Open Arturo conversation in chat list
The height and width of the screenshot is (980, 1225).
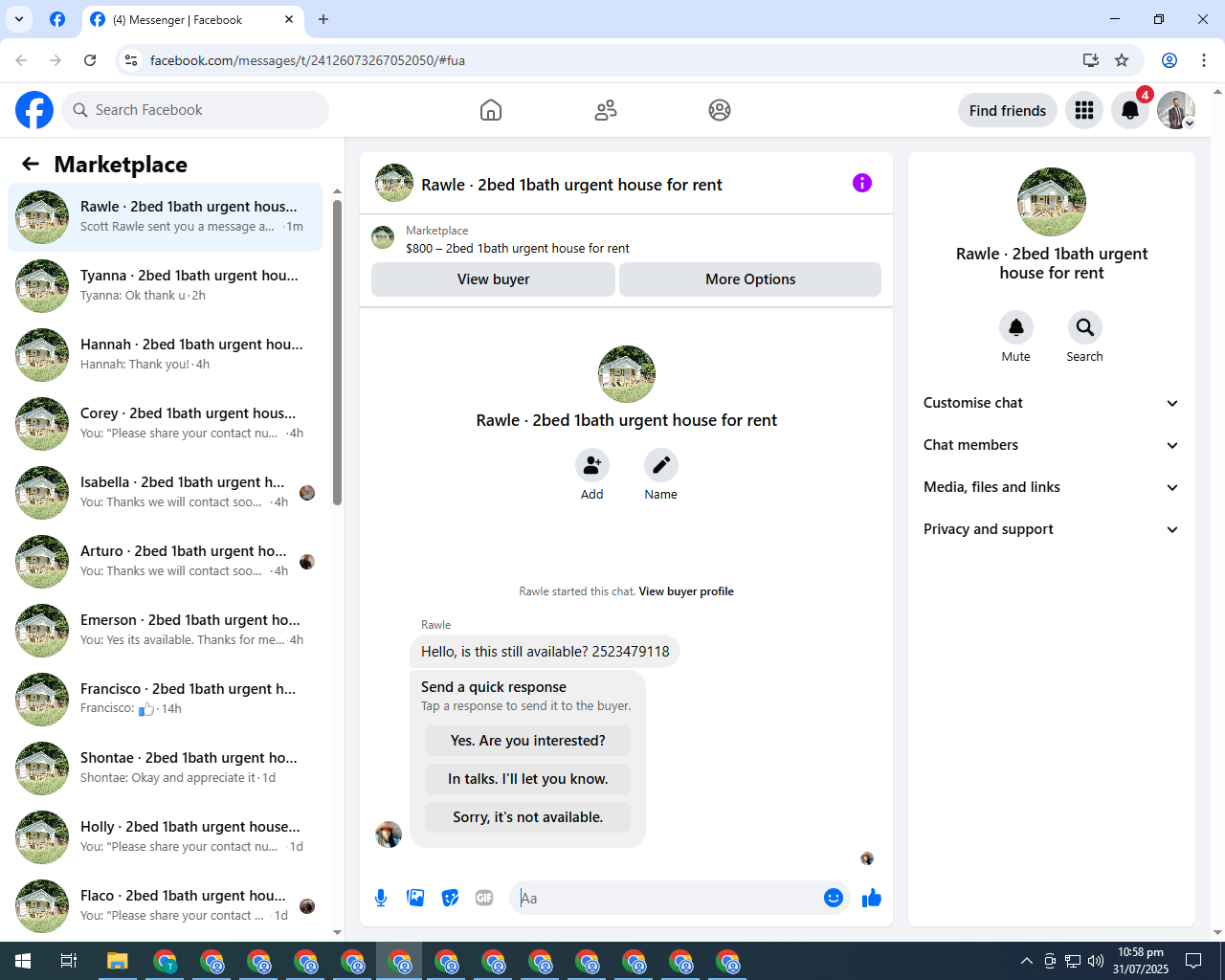165,562
